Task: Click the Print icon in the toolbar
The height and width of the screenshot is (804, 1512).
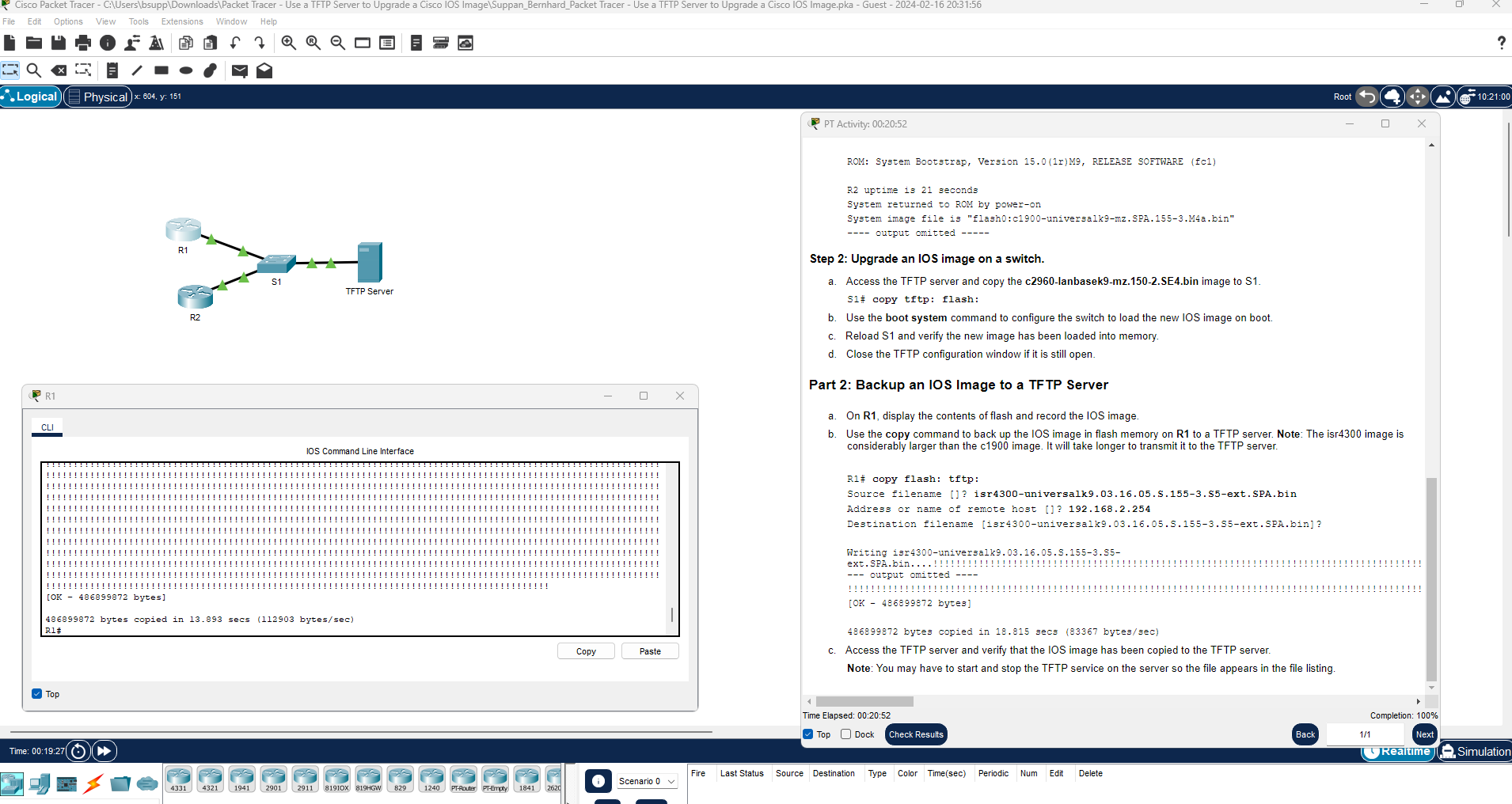Action: tap(83, 43)
